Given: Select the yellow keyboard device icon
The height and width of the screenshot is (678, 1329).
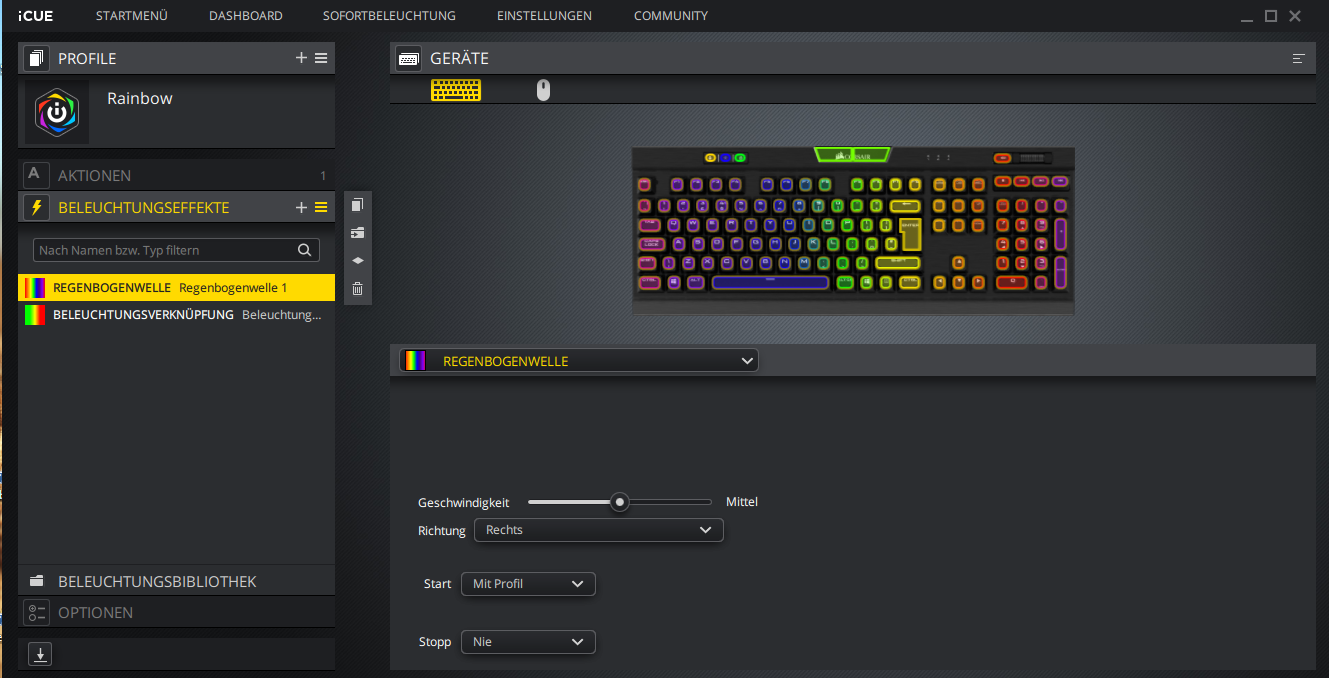Looking at the screenshot, I should [x=456, y=90].
